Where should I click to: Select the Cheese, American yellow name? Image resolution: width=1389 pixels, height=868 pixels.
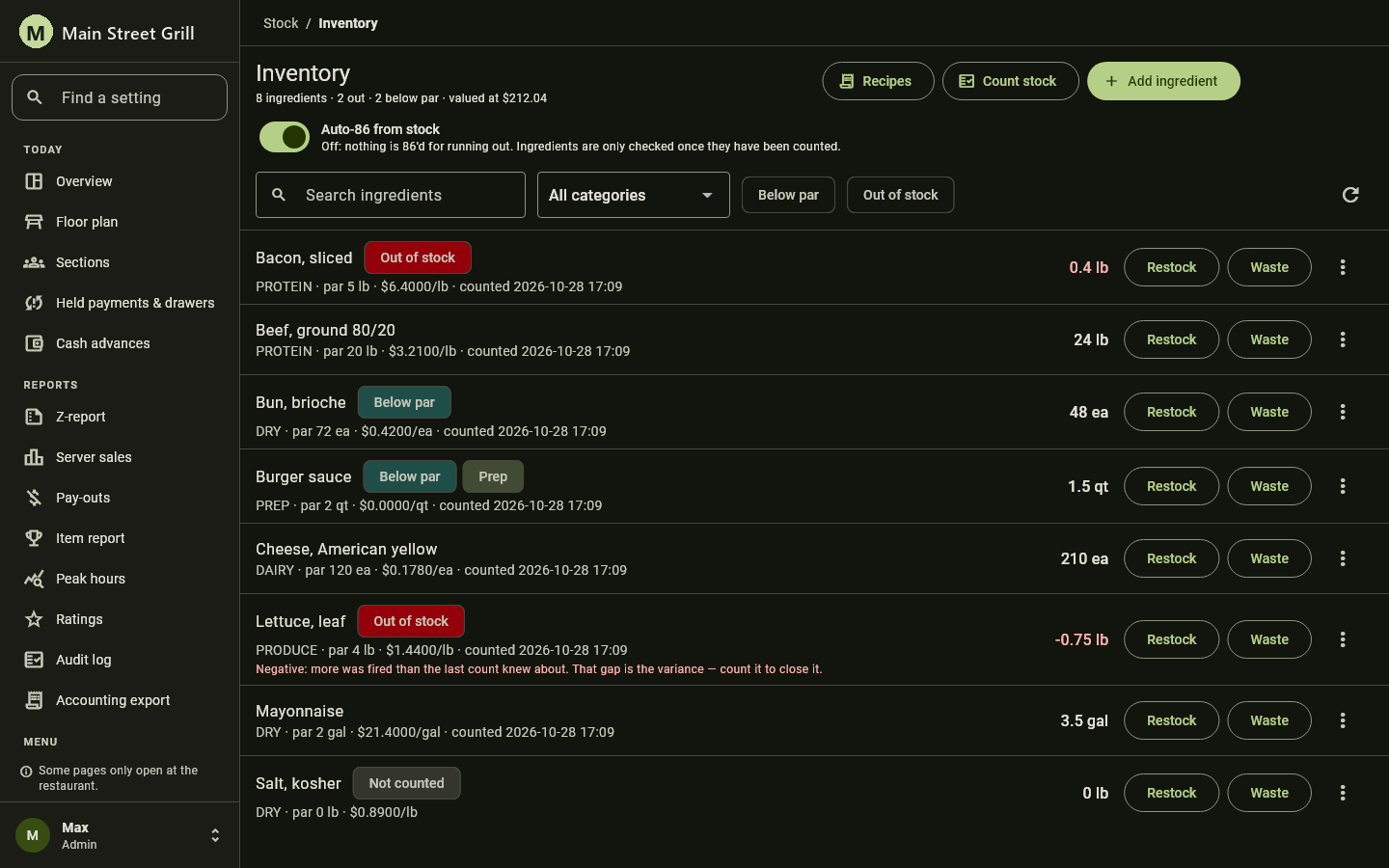coord(346,549)
